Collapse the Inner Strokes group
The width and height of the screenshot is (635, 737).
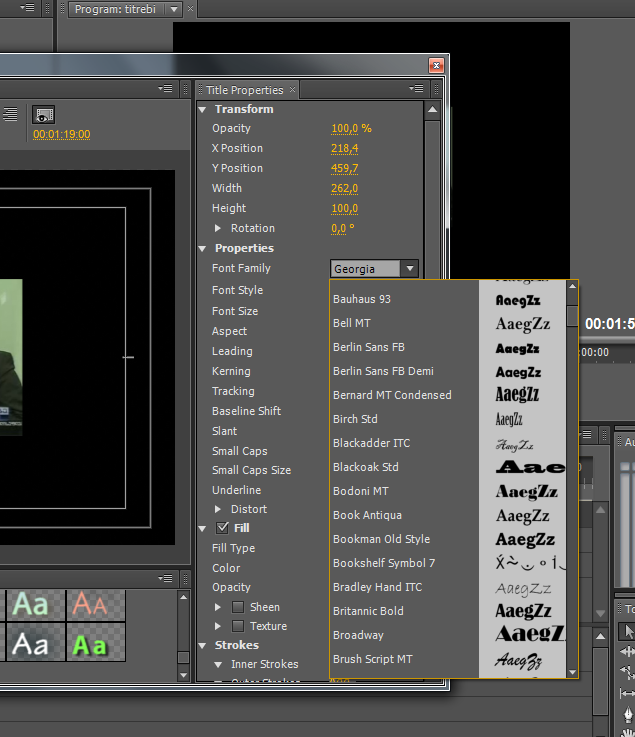tap(218, 665)
